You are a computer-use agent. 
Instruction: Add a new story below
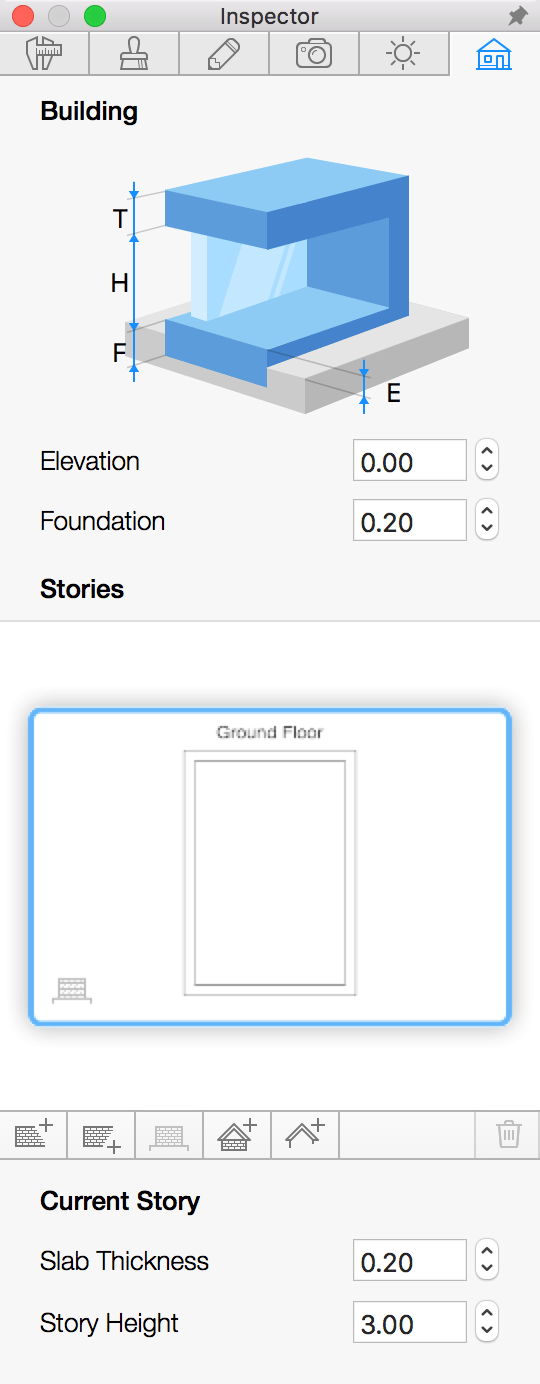tap(101, 1135)
